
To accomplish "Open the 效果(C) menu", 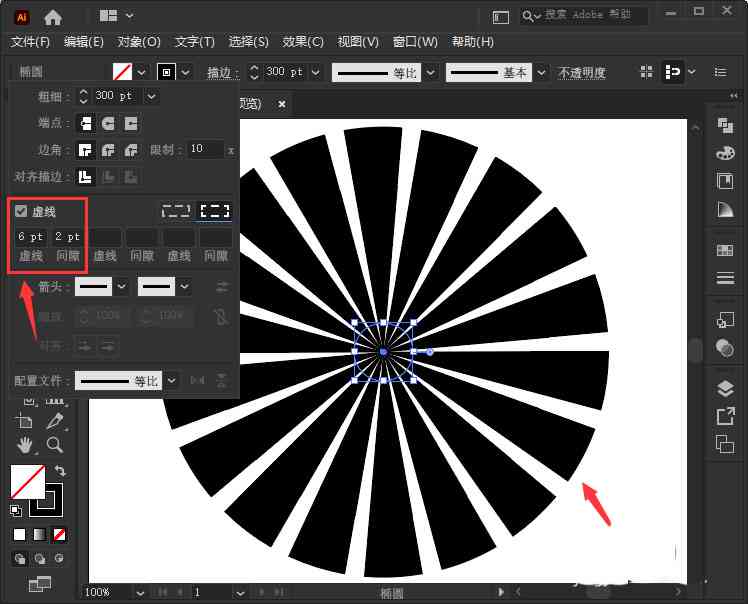I will pos(303,42).
